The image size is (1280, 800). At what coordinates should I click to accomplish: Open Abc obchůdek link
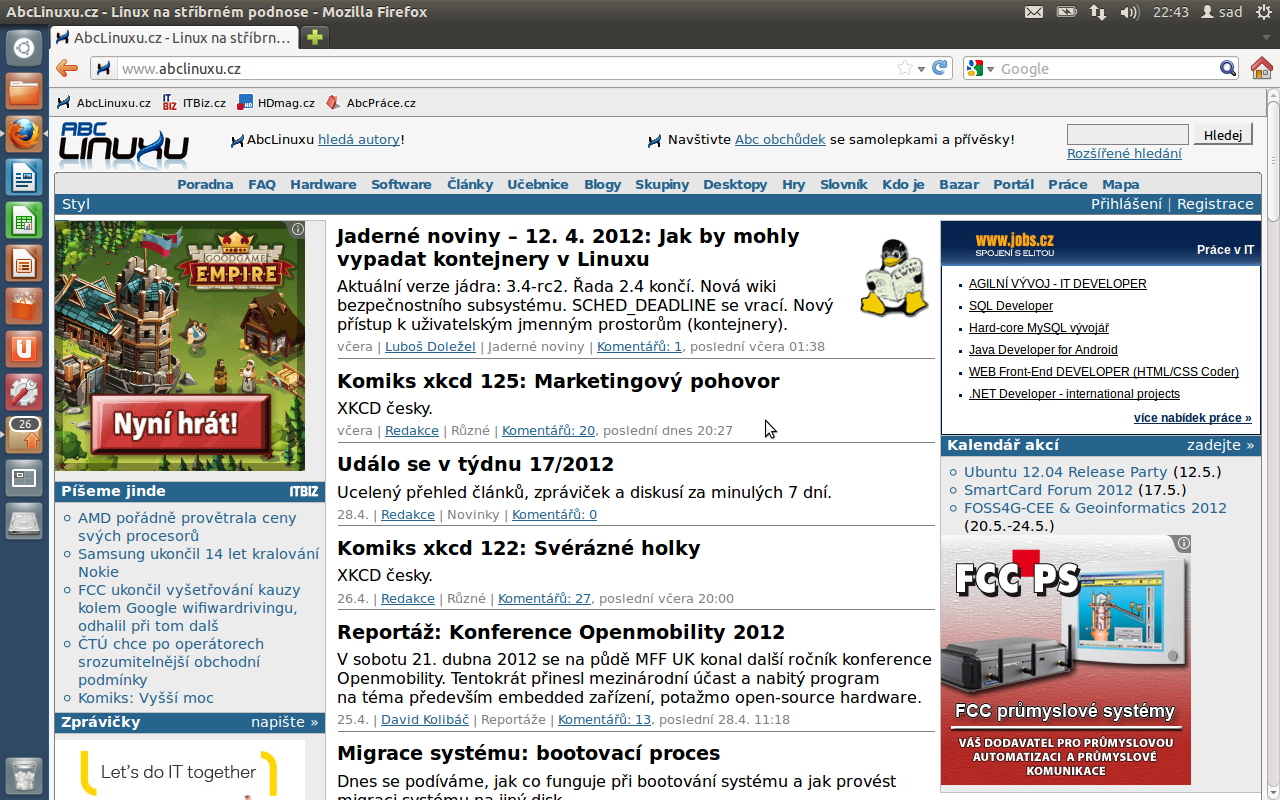780,140
